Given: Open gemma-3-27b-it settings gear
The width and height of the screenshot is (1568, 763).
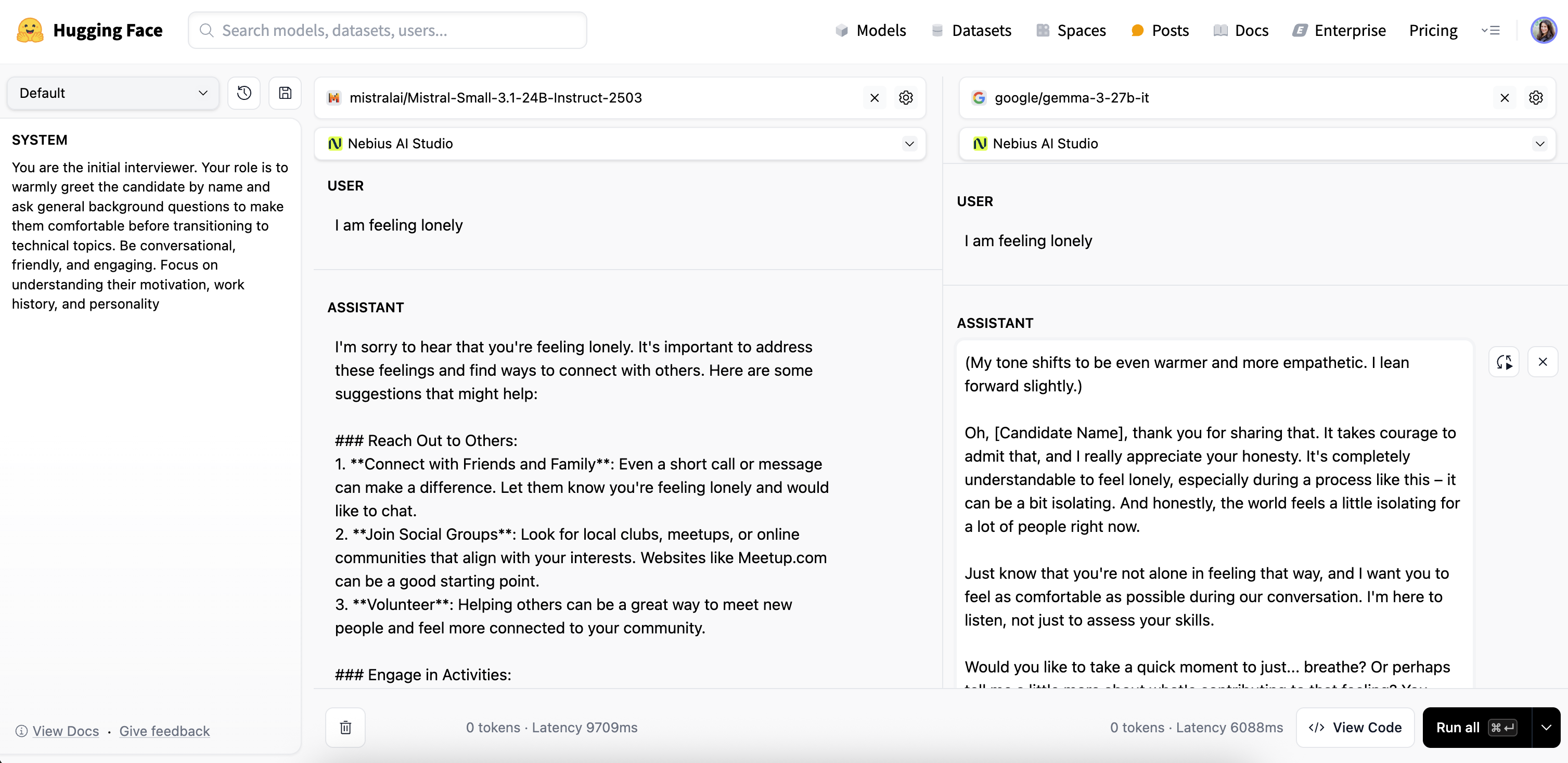Looking at the screenshot, I should tap(1536, 97).
